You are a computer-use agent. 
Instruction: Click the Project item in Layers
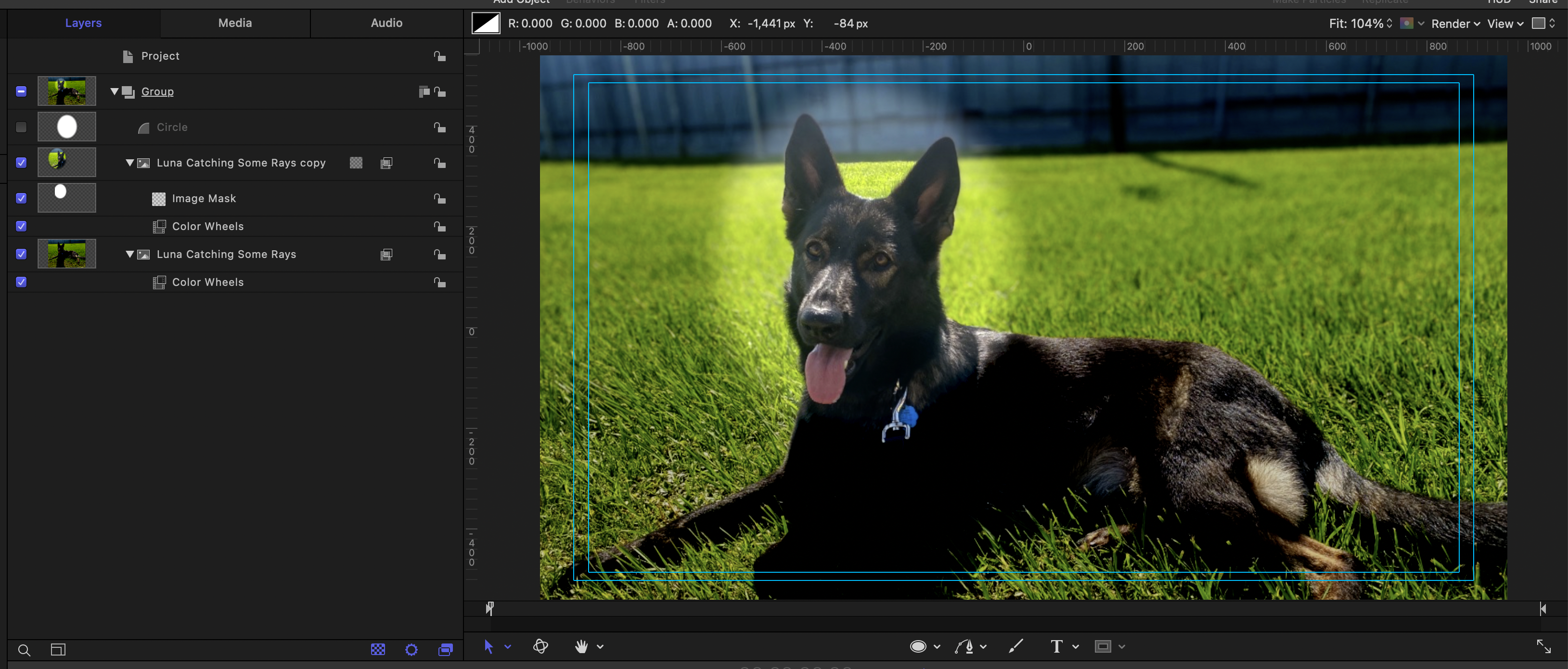[x=160, y=56]
